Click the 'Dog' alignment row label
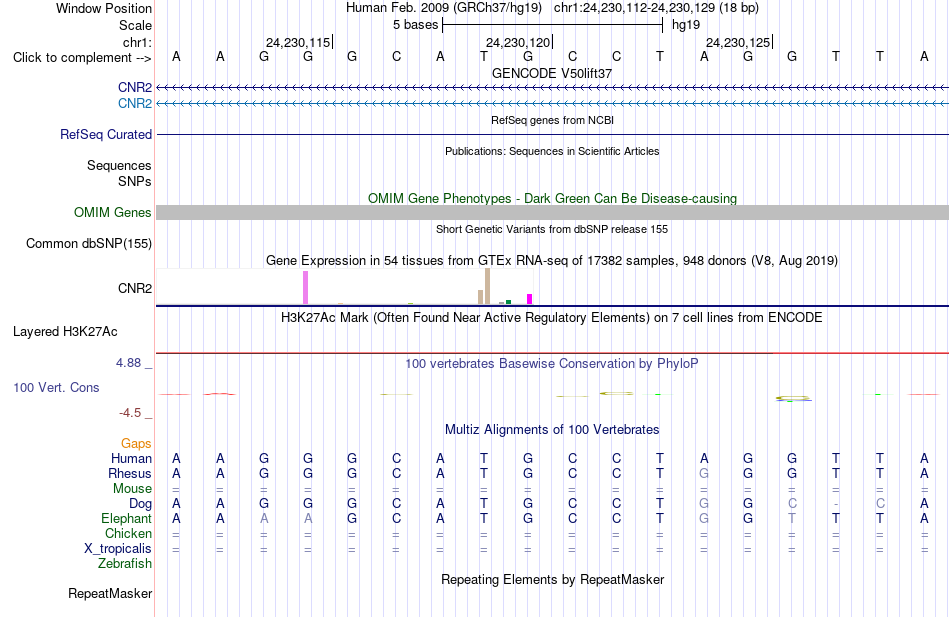This screenshot has height=617, width=950. [140, 504]
